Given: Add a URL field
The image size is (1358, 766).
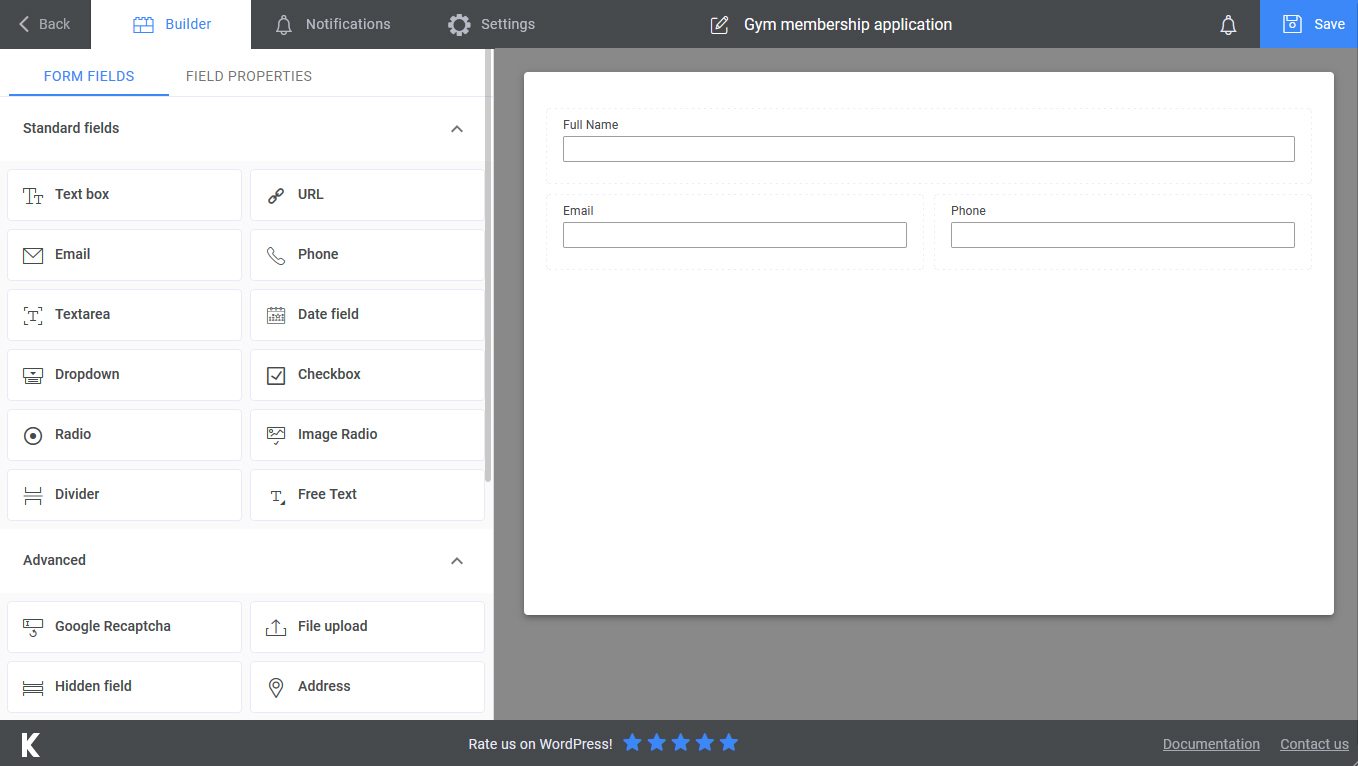Looking at the screenshot, I should (x=367, y=195).
